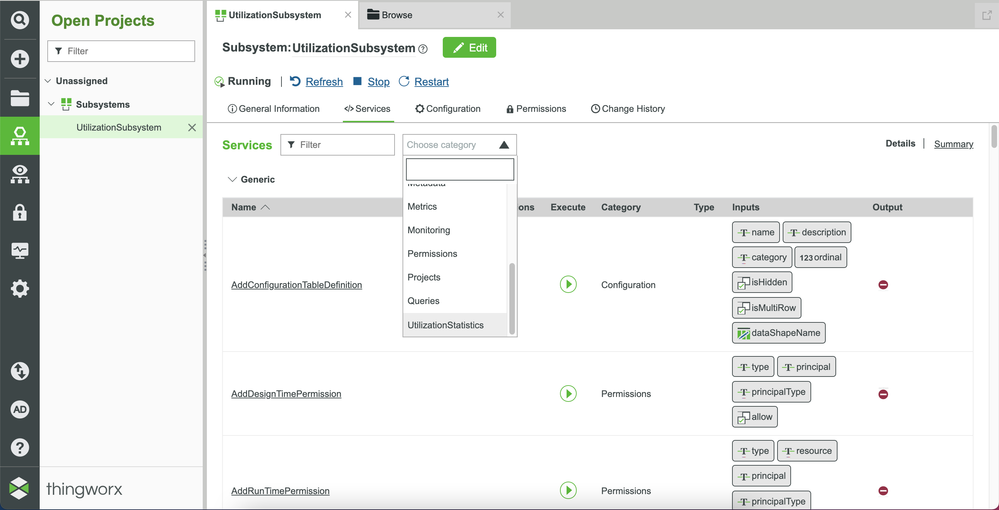Open the security lock sidebar icon

20,212
